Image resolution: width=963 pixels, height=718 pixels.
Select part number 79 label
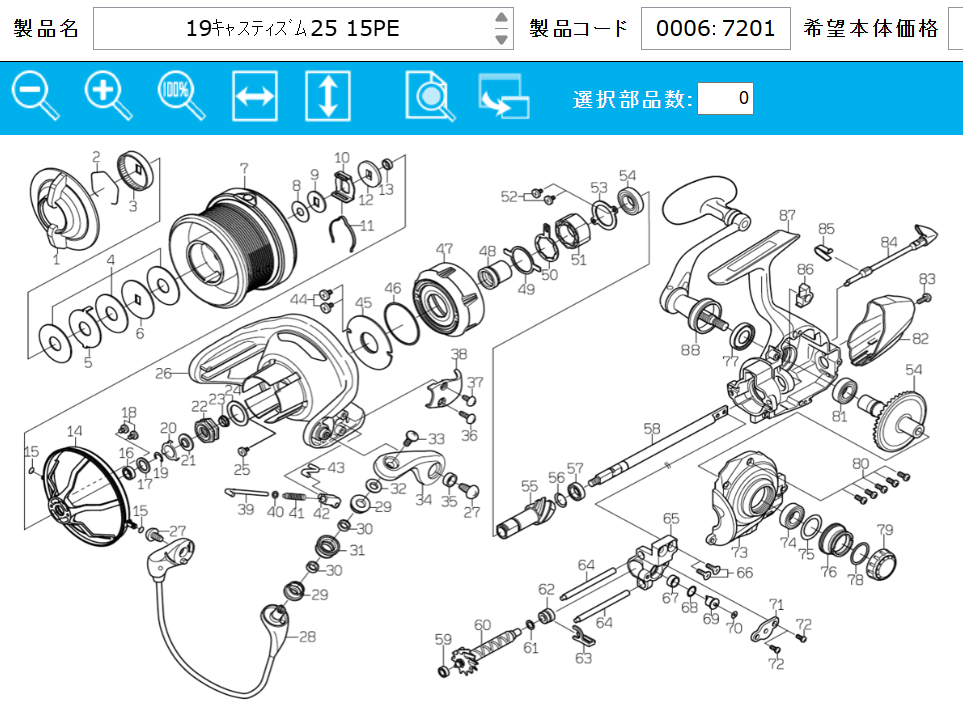tap(885, 529)
